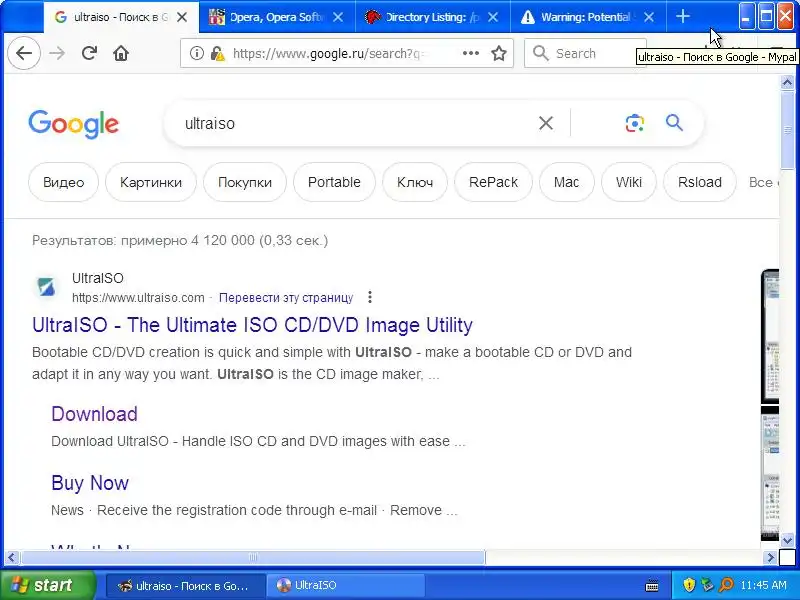Screen dimensions: 800x600
Task: Select the Wiki suggestion chip
Action: coord(629,182)
